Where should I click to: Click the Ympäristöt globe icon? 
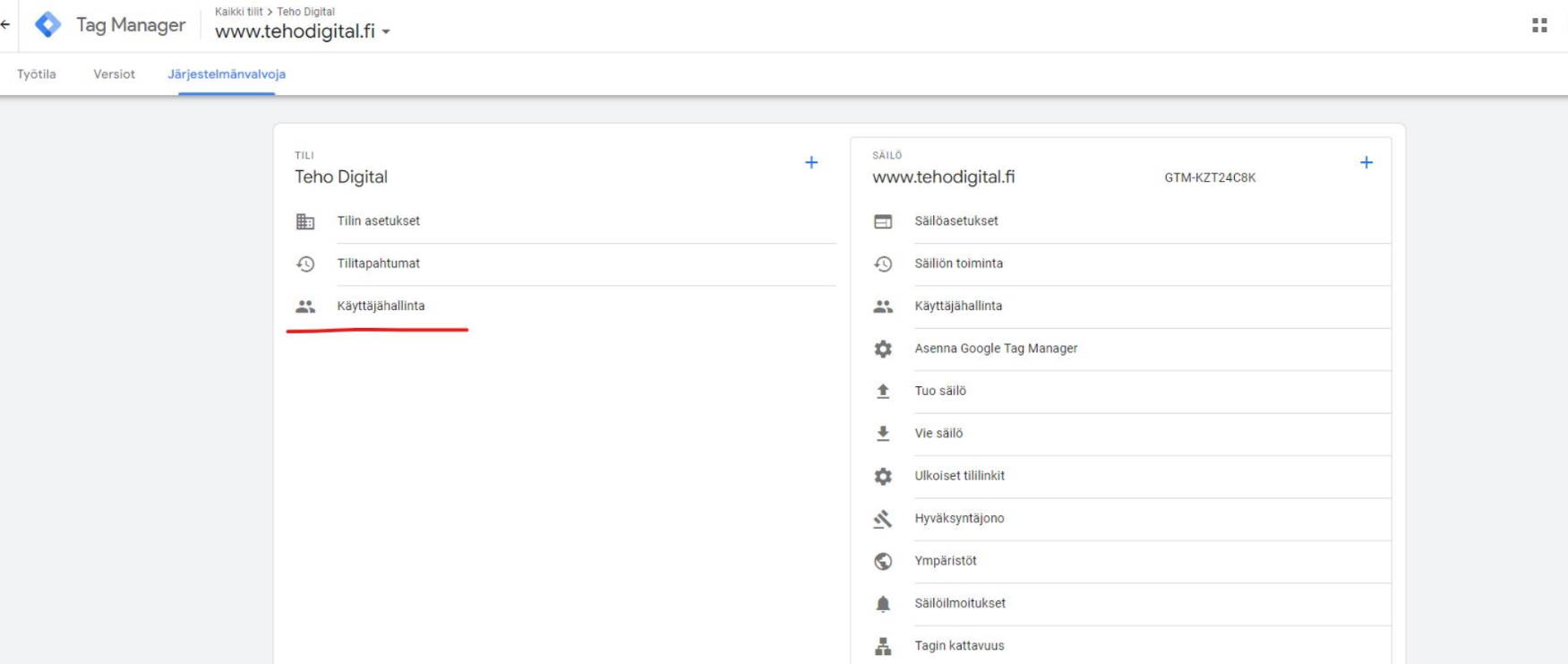tap(883, 561)
